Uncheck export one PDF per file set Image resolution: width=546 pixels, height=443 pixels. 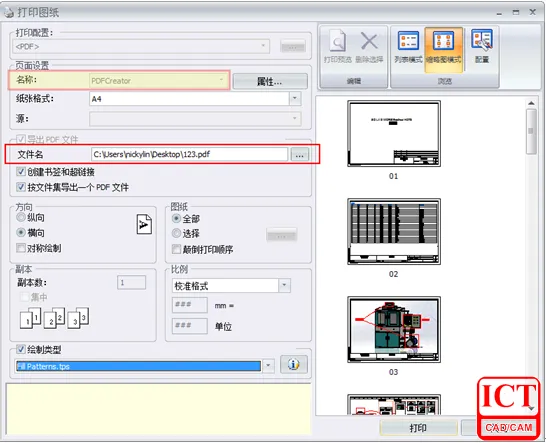tap(21, 187)
